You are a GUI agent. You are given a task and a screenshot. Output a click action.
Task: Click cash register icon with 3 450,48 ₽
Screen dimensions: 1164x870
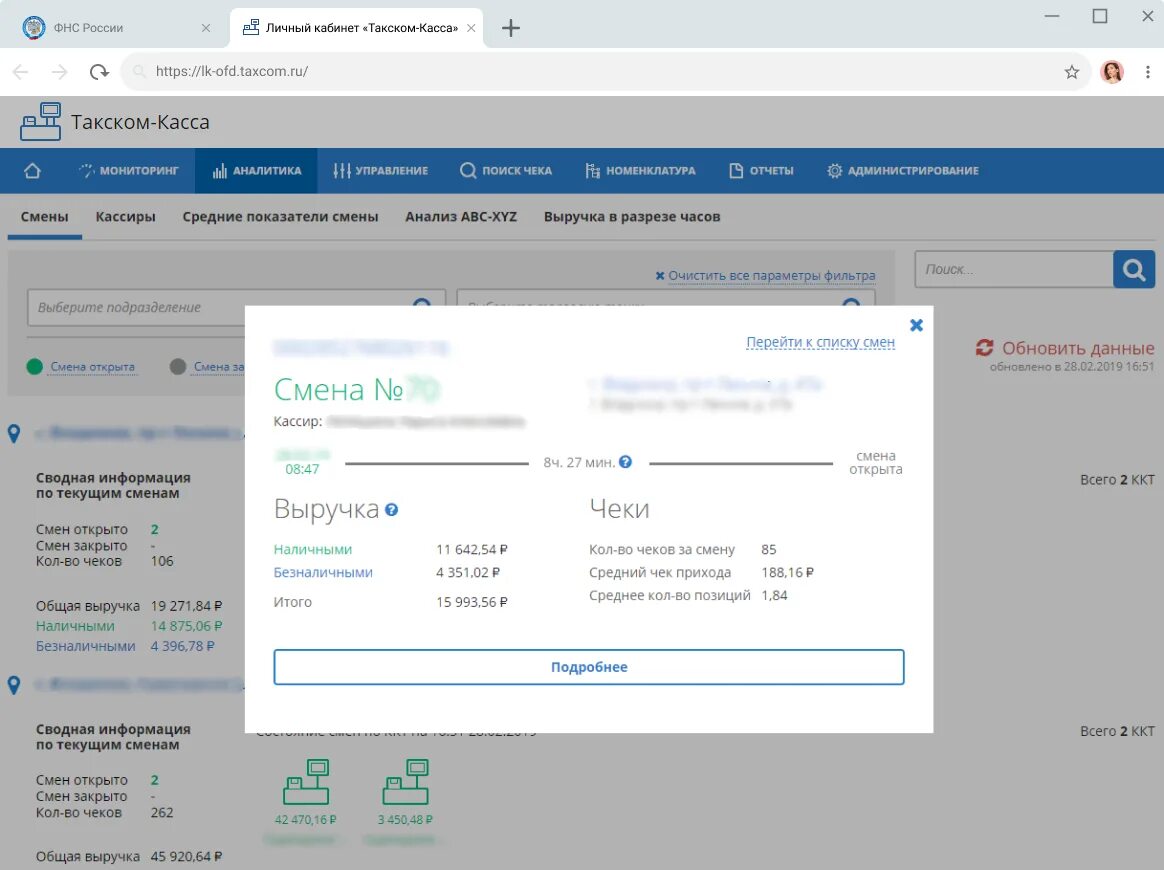(x=405, y=782)
